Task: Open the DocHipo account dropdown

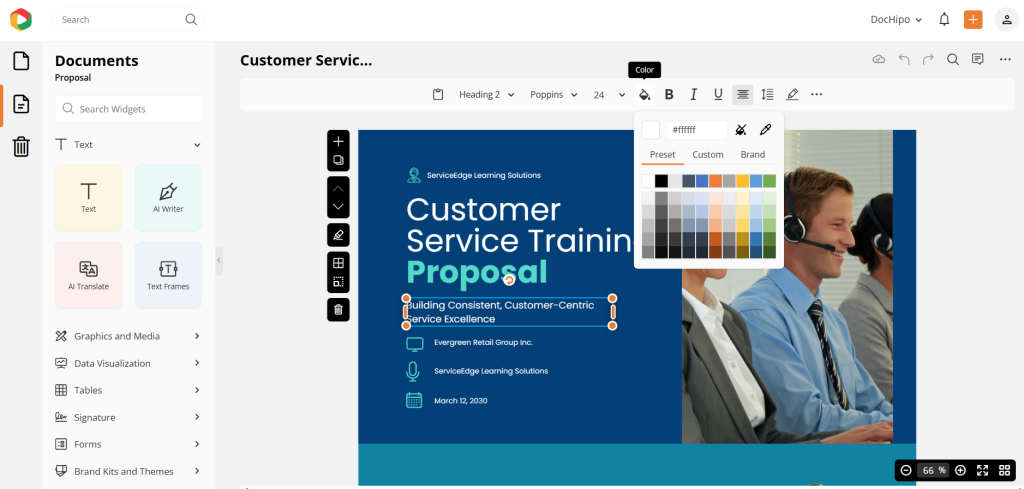Action: pos(896,20)
